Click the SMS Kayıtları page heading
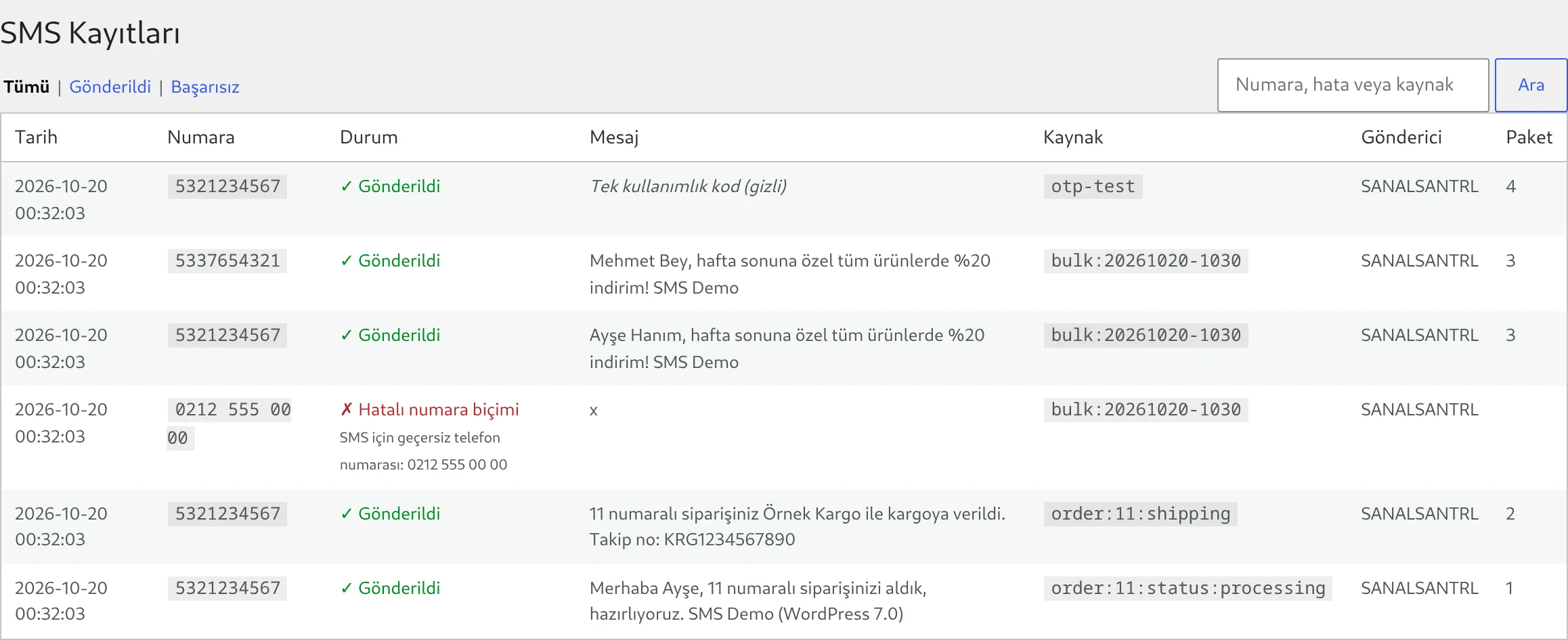Viewport: 1568px width, 640px height. click(x=90, y=33)
